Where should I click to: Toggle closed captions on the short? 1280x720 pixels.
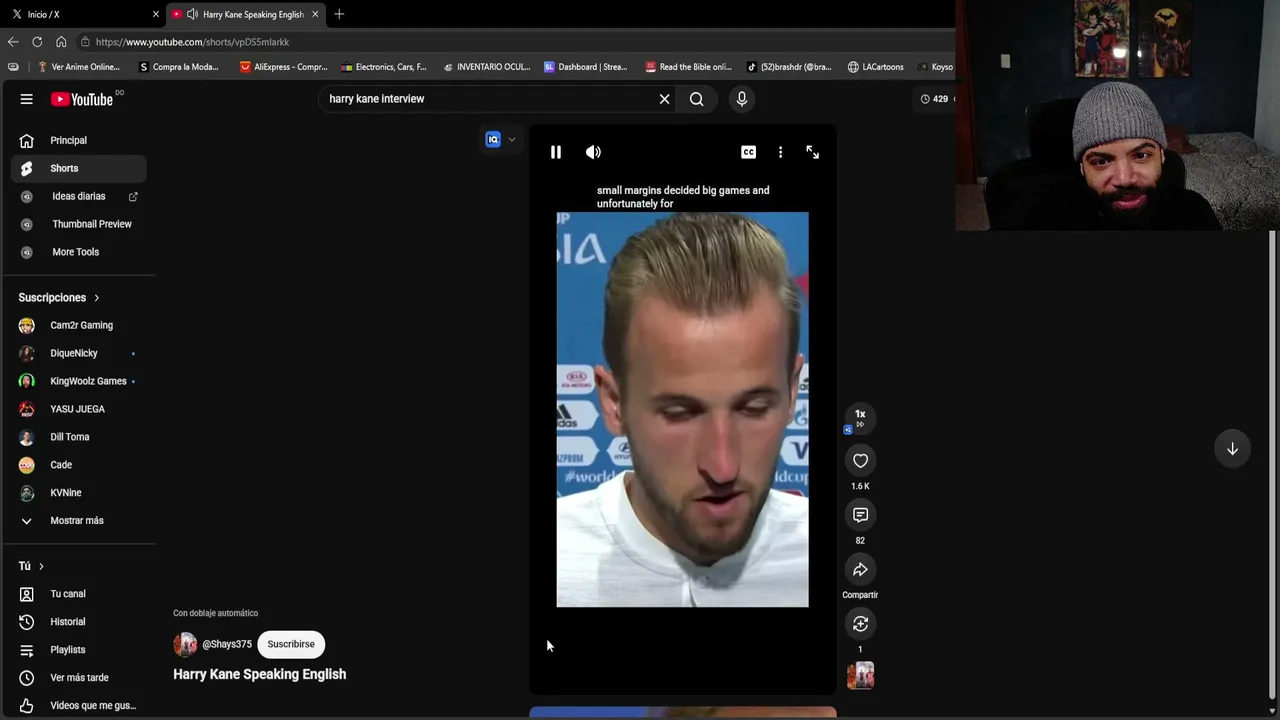pyautogui.click(x=748, y=152)
